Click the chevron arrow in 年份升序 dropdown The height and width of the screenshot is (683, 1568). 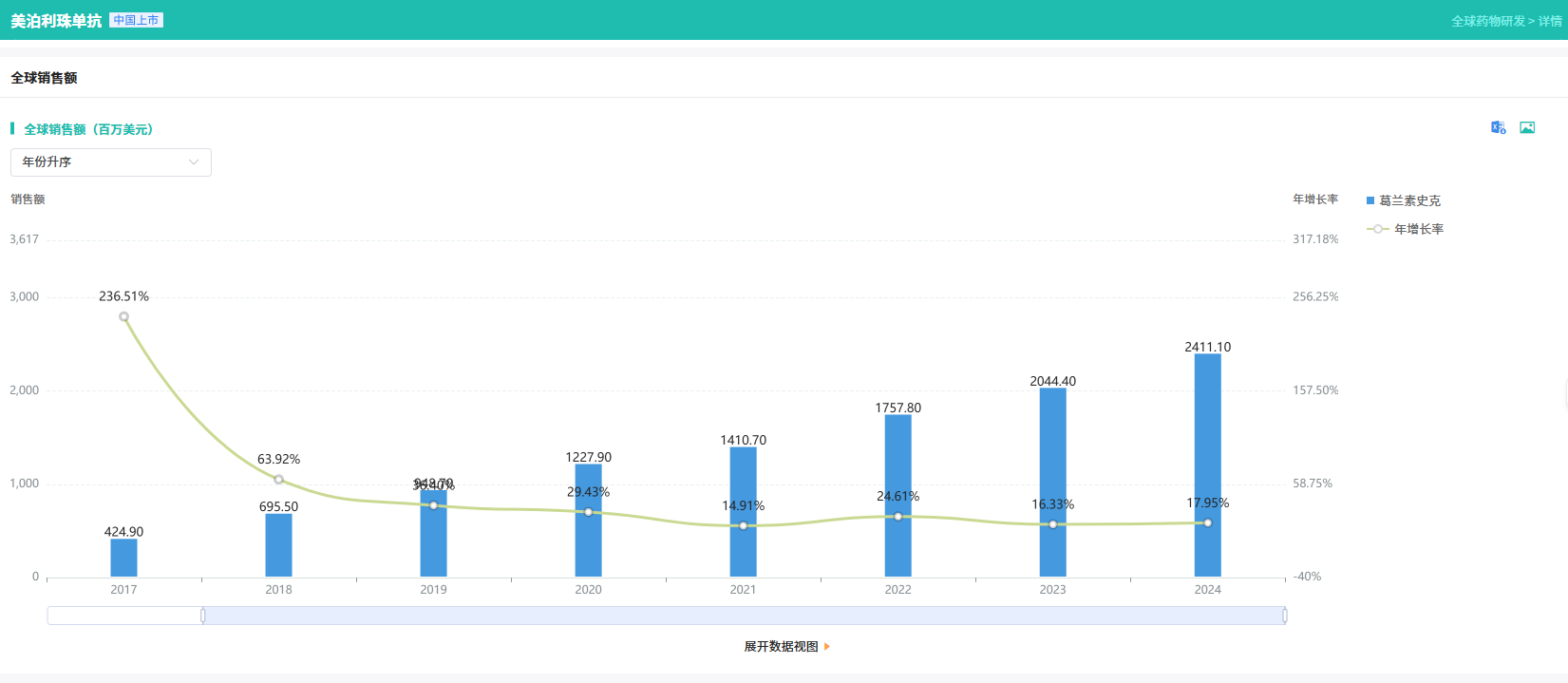(x=194, y=162)
